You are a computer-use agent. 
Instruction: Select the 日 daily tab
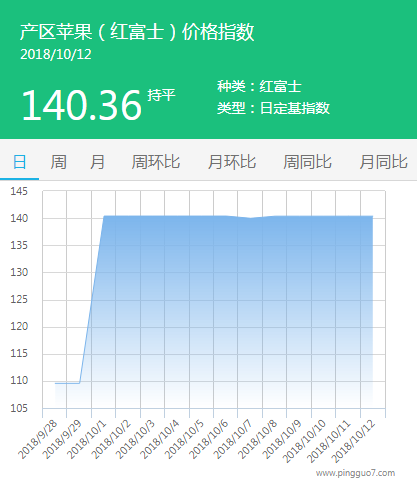click(x=19, y=162)
